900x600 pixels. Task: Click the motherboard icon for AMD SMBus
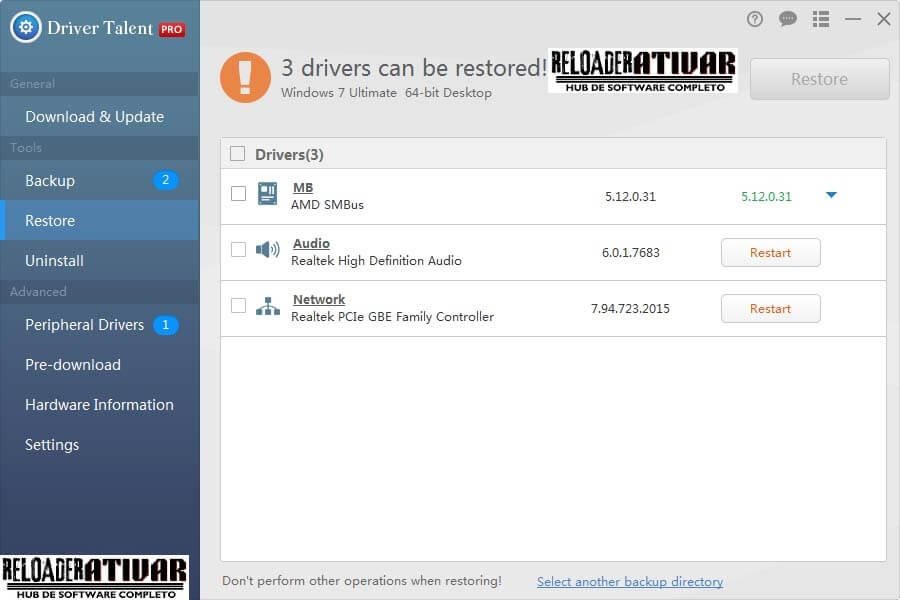[x=267, y=193]
